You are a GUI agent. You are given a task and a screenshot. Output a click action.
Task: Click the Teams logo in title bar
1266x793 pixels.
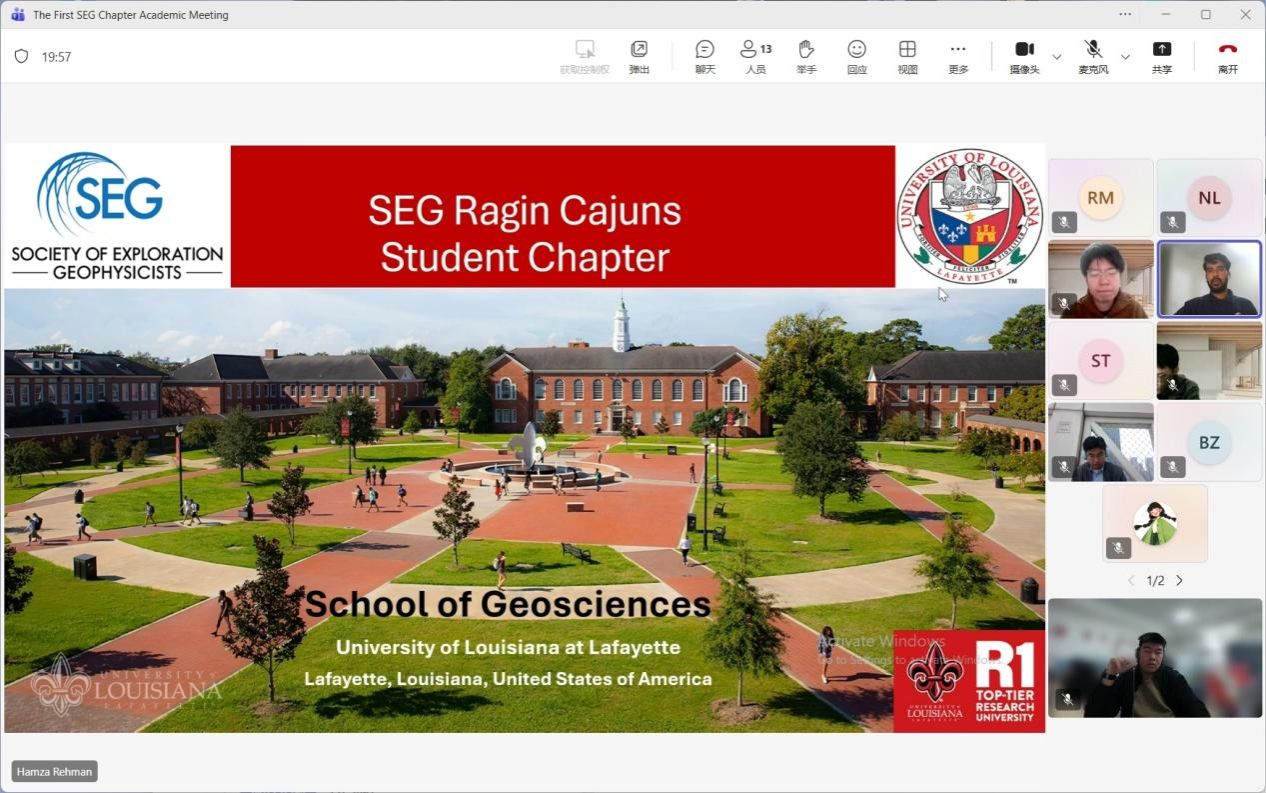17,15
